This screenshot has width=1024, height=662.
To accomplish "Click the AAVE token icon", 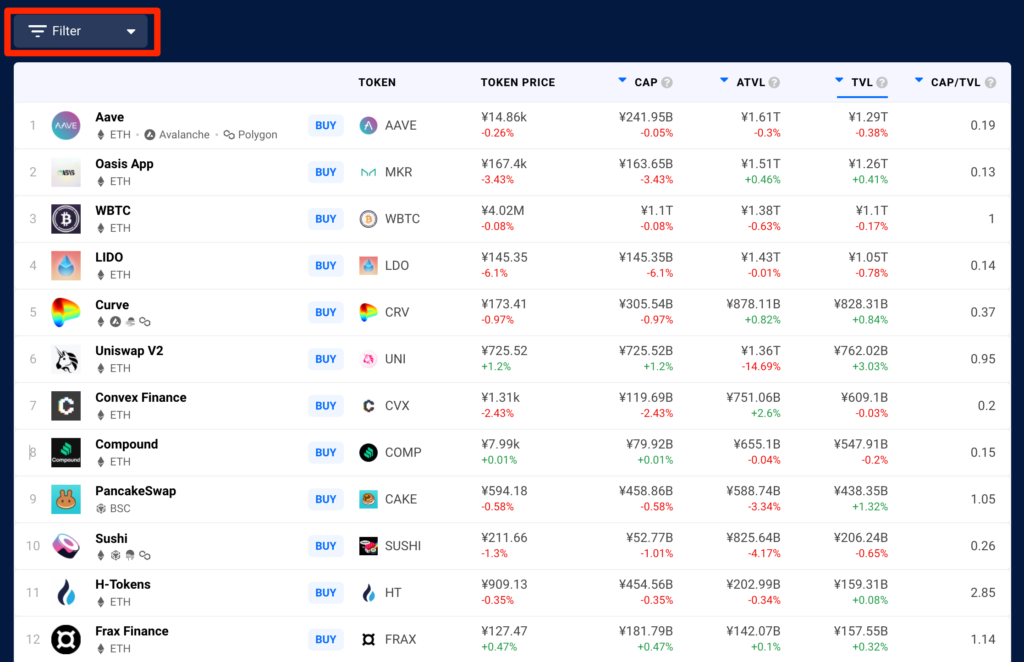I will pos(368,125).
